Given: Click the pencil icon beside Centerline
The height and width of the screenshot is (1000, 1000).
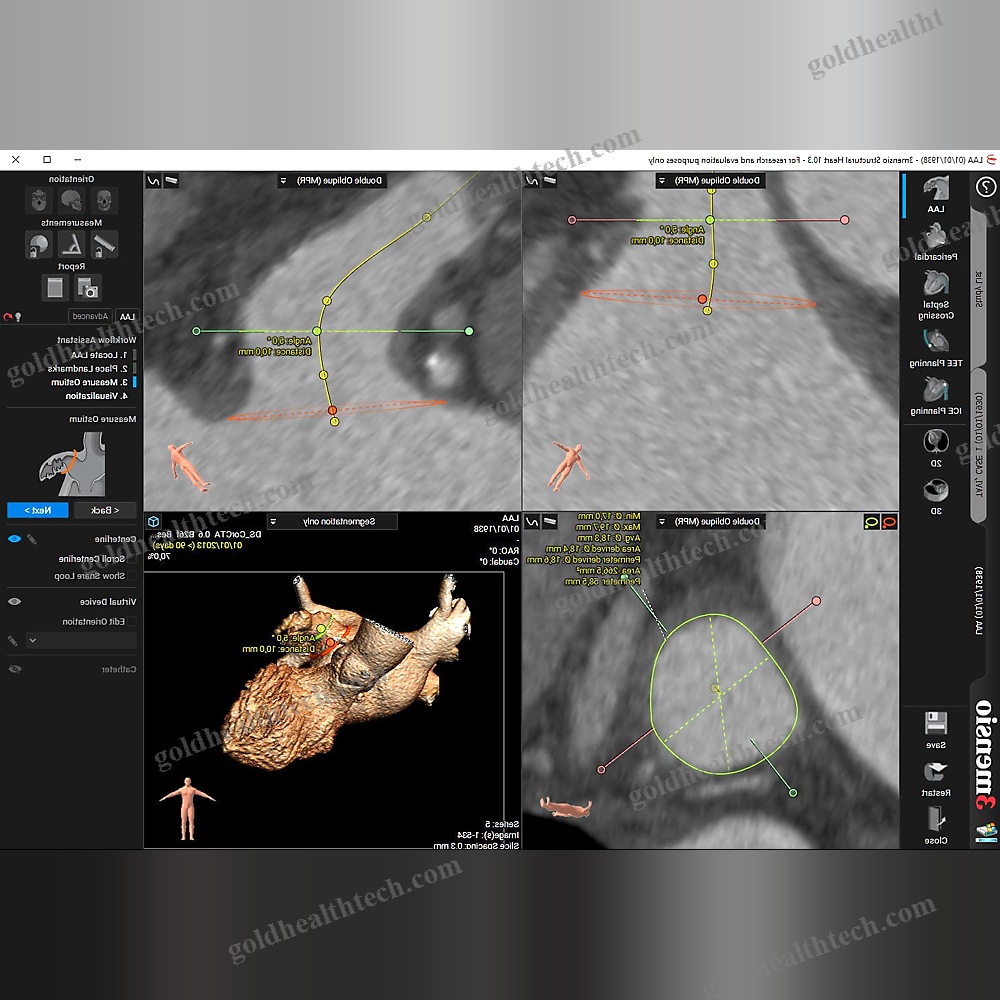Looking at the screenshot, I should tap(31, 540).
